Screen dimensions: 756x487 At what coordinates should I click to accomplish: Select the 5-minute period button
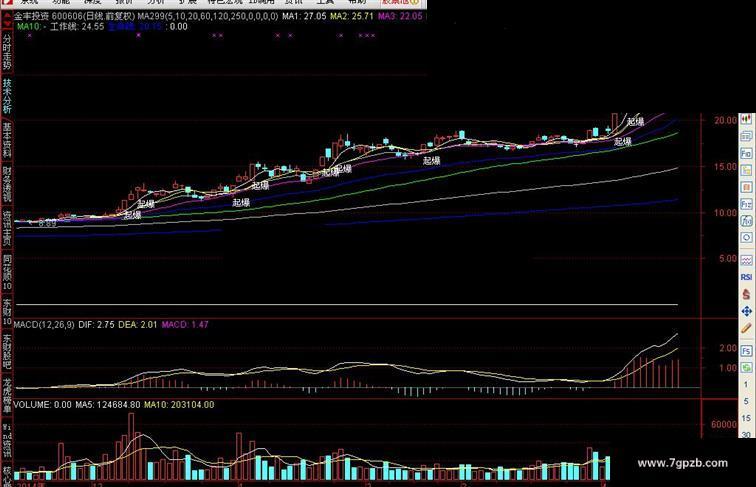[746, 401]
